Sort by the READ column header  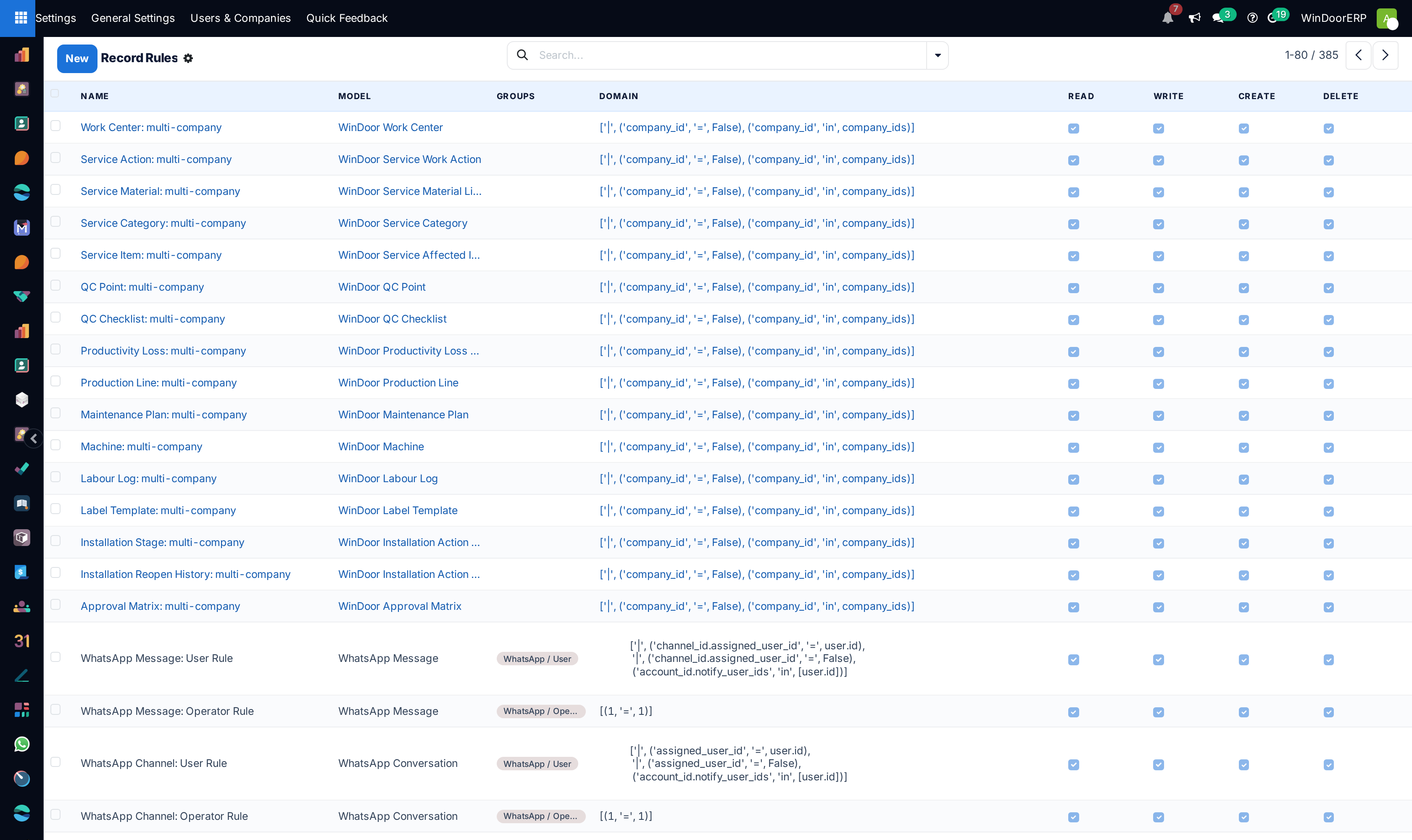pos(1081,96)
